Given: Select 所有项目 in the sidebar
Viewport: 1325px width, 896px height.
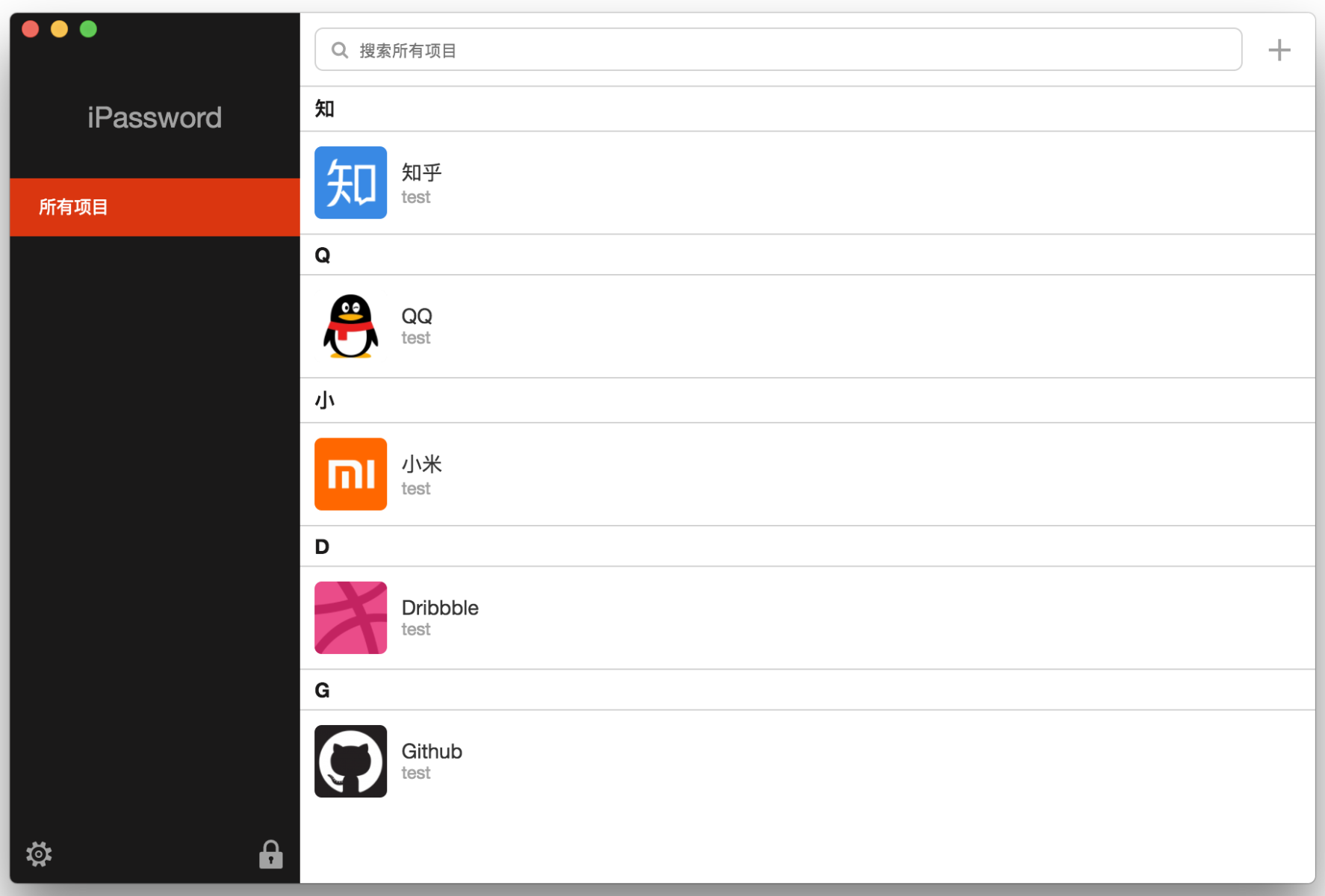Looking at the screenshot, I should tap(155, 207).
